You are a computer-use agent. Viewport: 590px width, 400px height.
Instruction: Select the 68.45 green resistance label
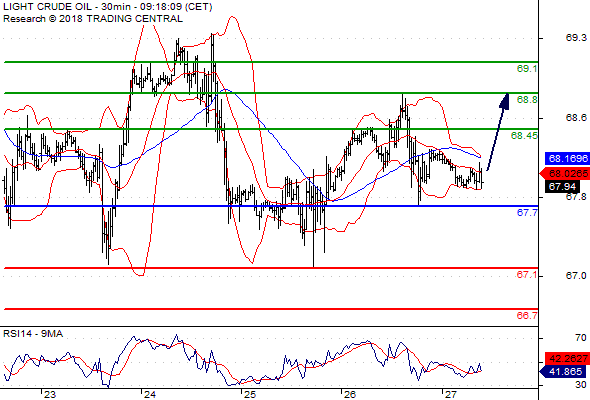524,135
